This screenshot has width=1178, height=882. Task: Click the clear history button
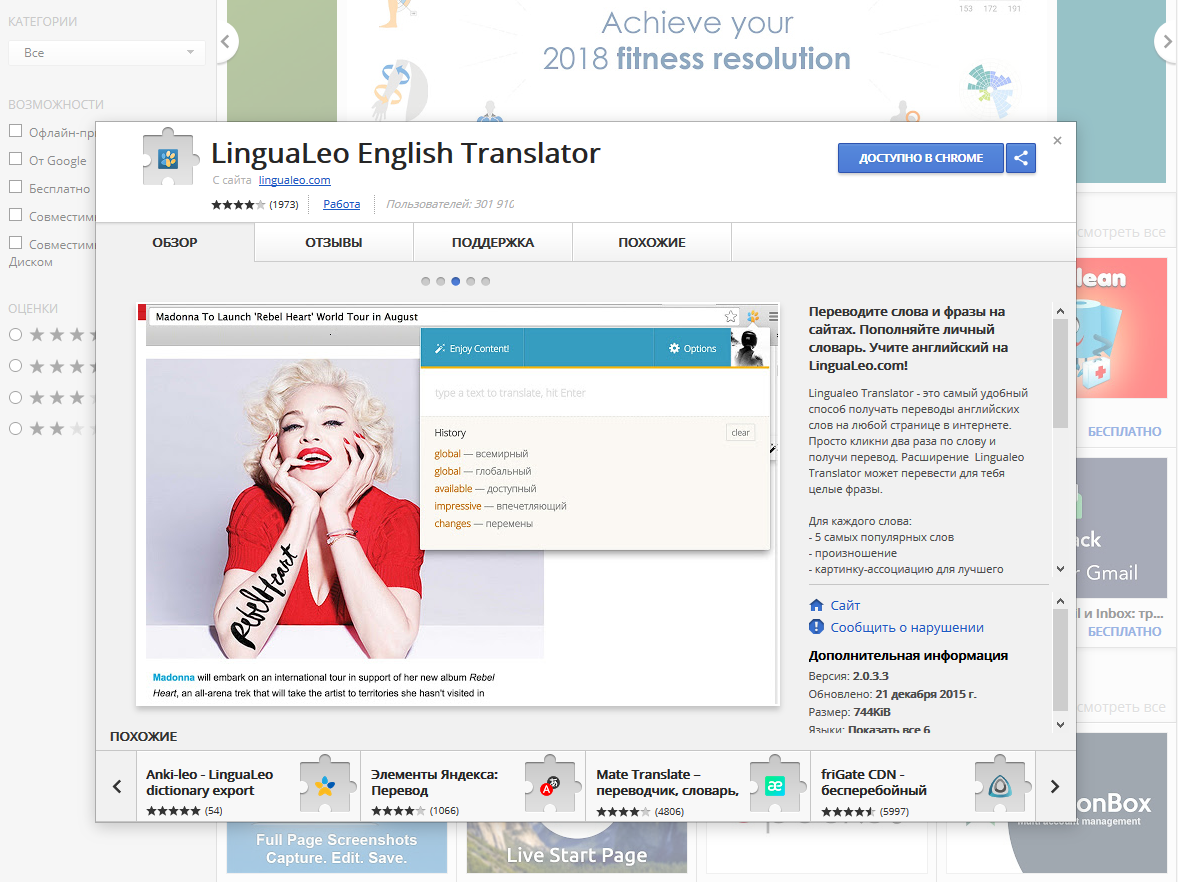tap(741, 433)
